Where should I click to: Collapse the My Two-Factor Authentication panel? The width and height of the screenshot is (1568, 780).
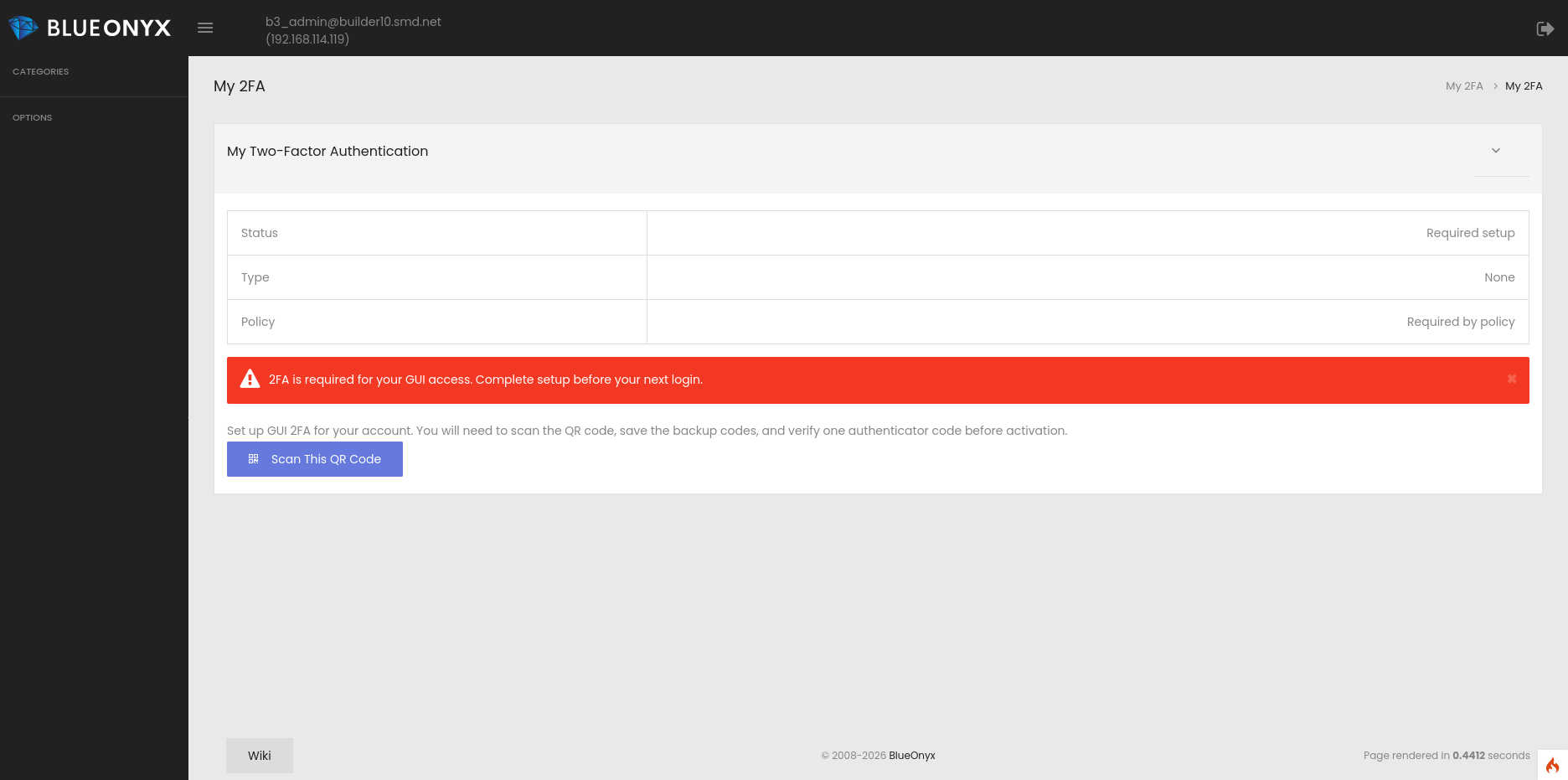(x=1496, y=151)
